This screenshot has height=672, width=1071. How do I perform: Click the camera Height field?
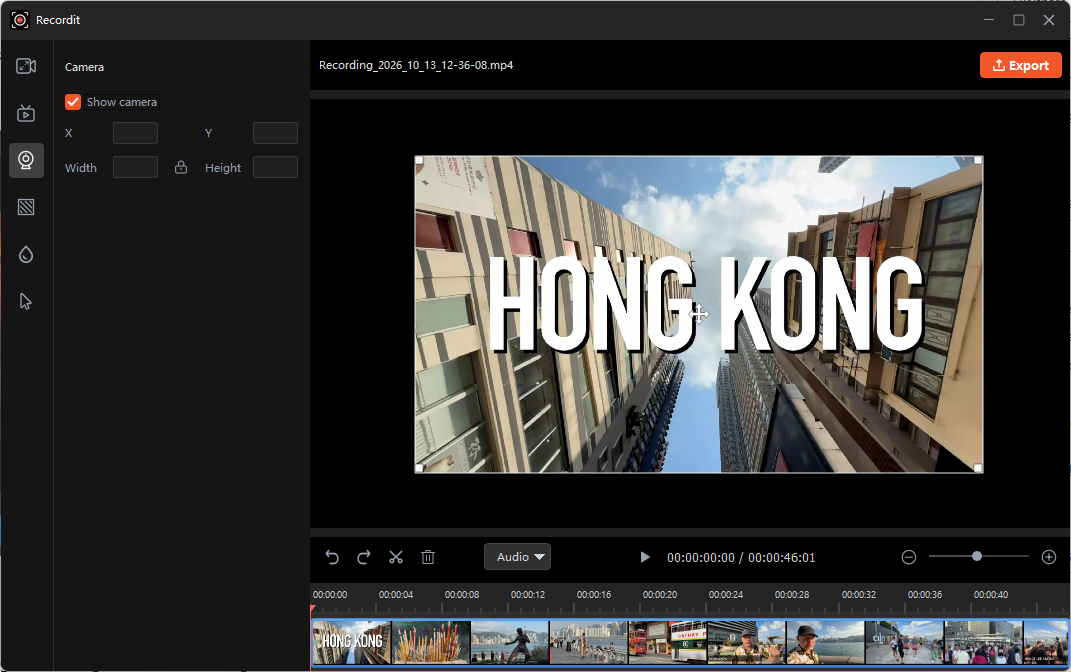(x=275, y=167)
